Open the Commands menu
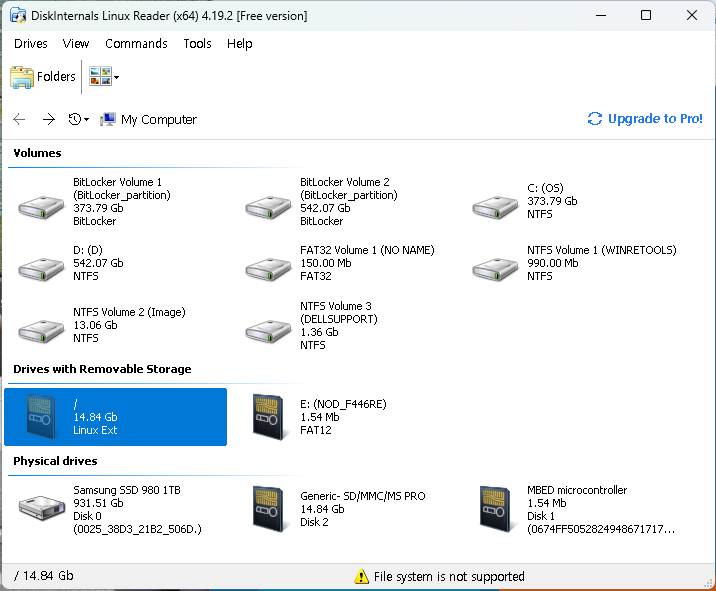Image resolution: width=716 pixels, height=591 pixels. (x=136, y=44)
